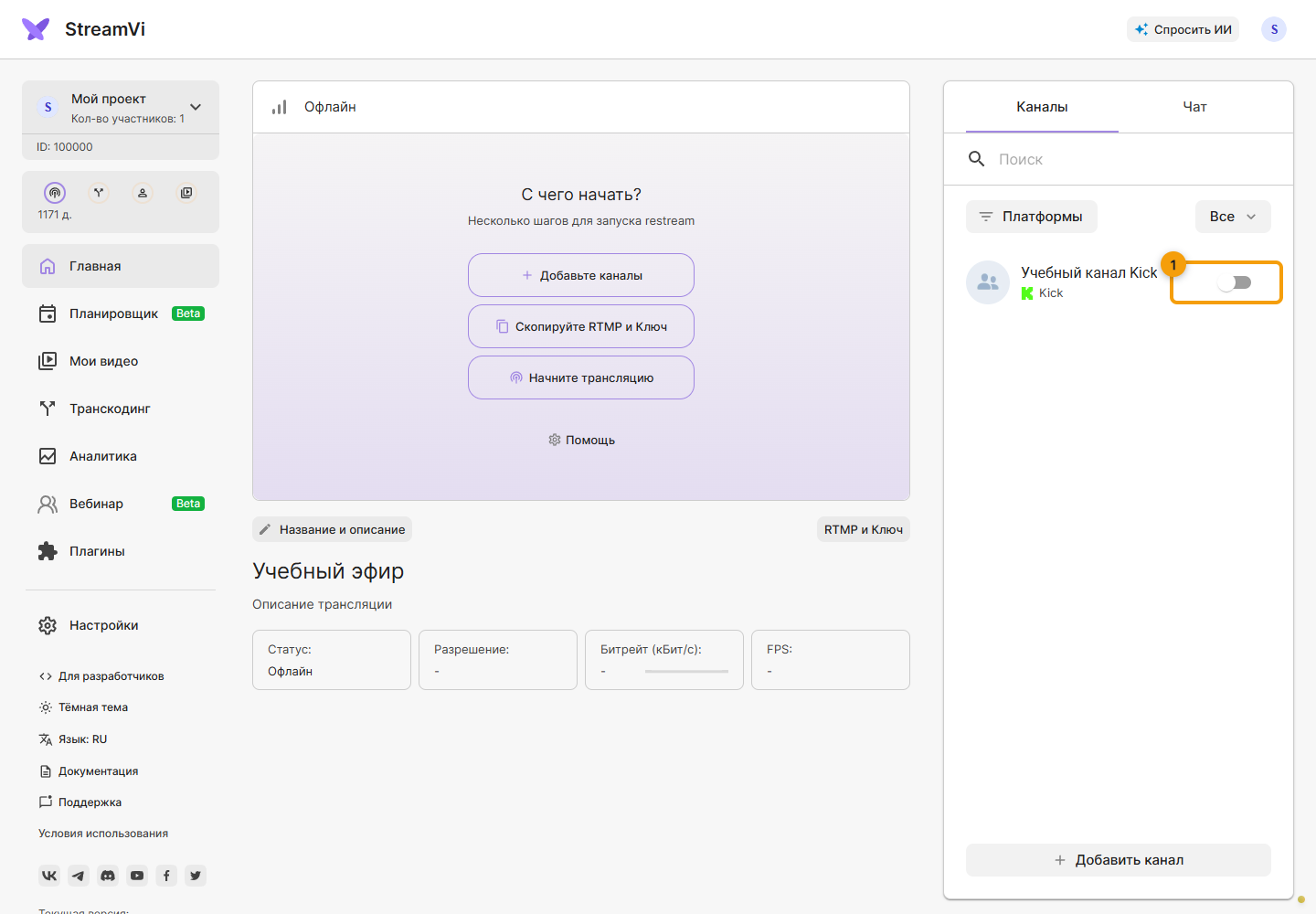This screenshot has width=1316, height=914.
Task: Click the Facebook social icon
Action: pyautogui.click(x=166, y=876)
